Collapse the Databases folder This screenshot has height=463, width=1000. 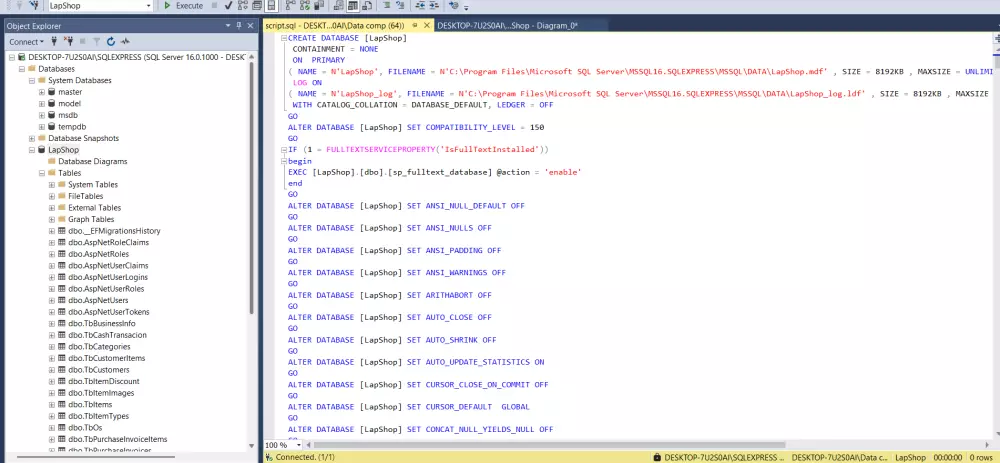coord(22,69)
